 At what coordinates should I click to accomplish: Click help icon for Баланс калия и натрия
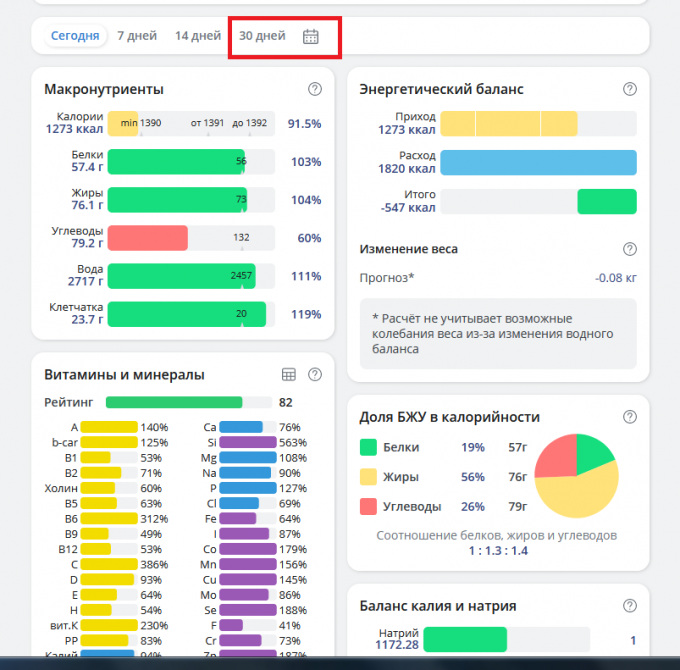[x=629, y=605]
